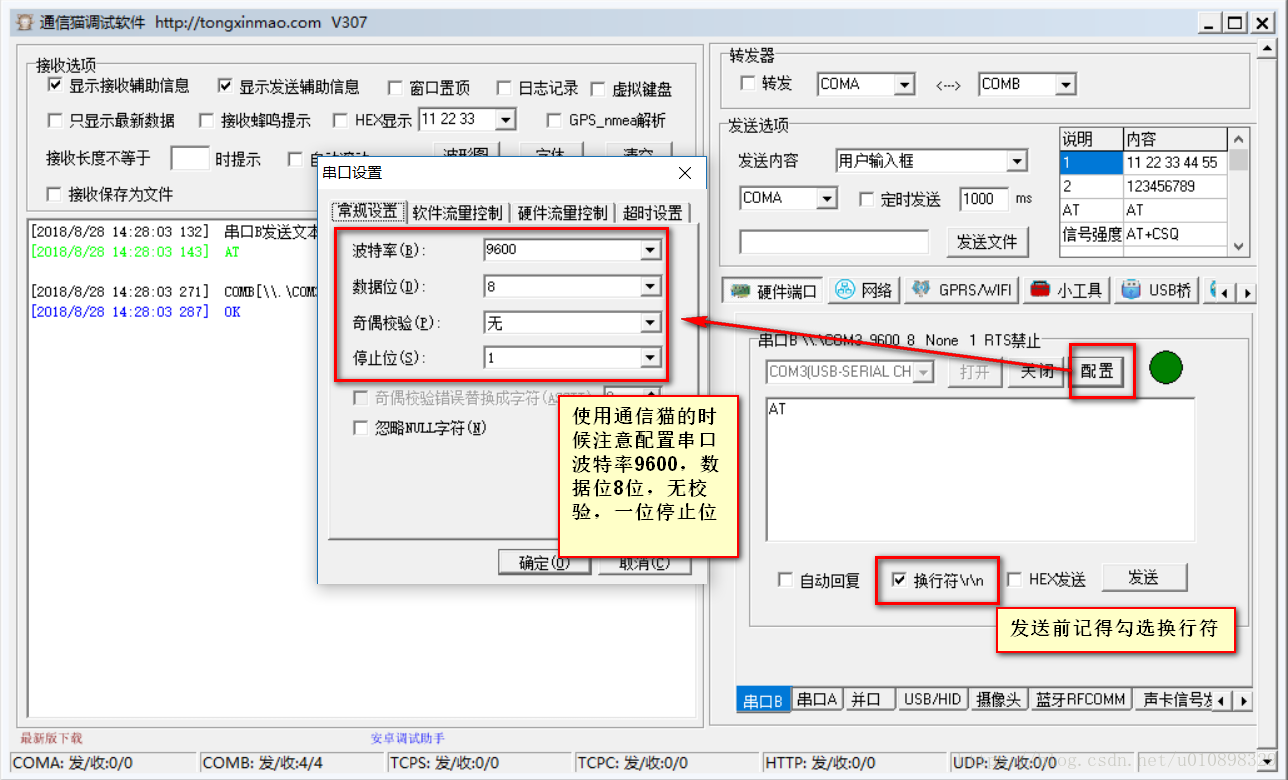Click the 1000 ms interval field

pos(984,199)
